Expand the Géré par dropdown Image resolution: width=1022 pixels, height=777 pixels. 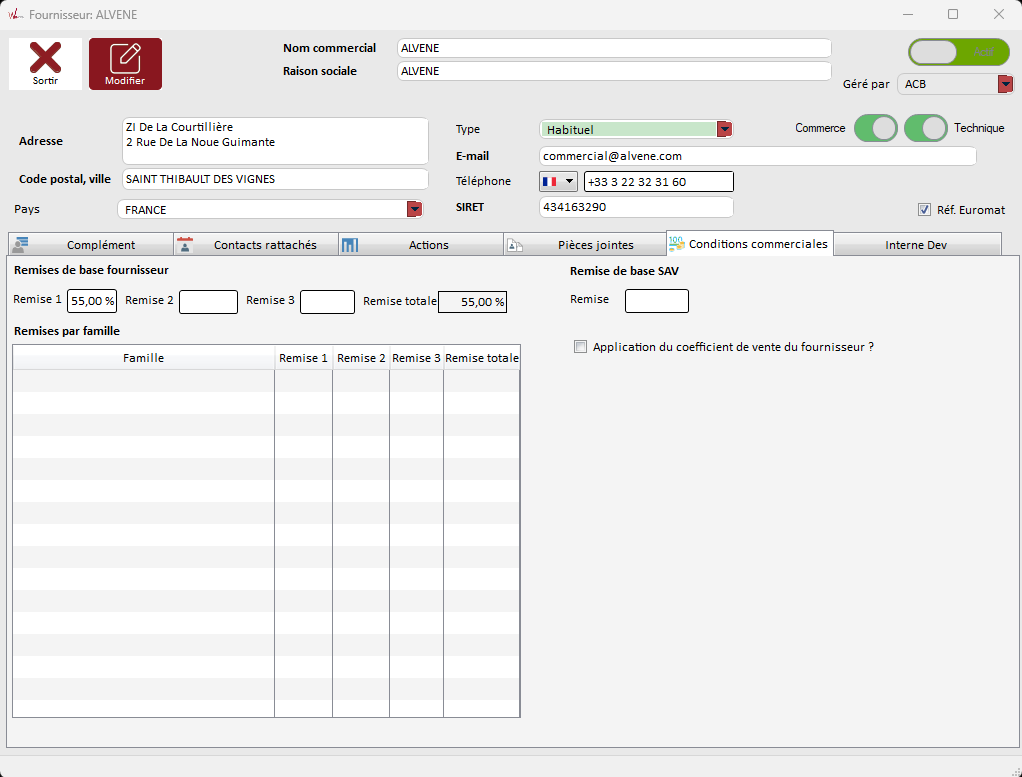coord(1005,84)
